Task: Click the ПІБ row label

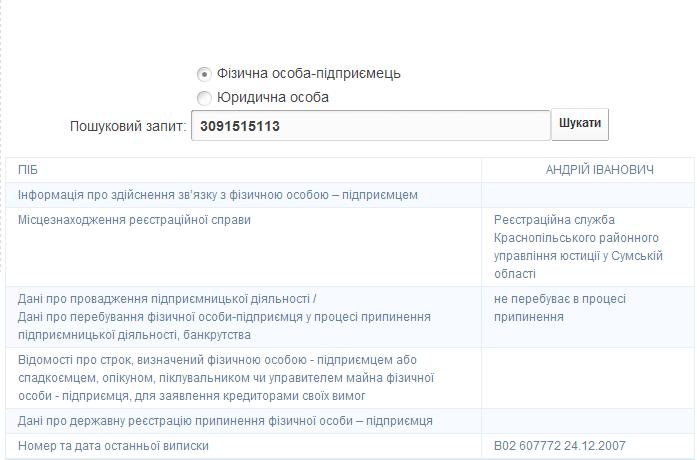Action: [x=28, y=170]
